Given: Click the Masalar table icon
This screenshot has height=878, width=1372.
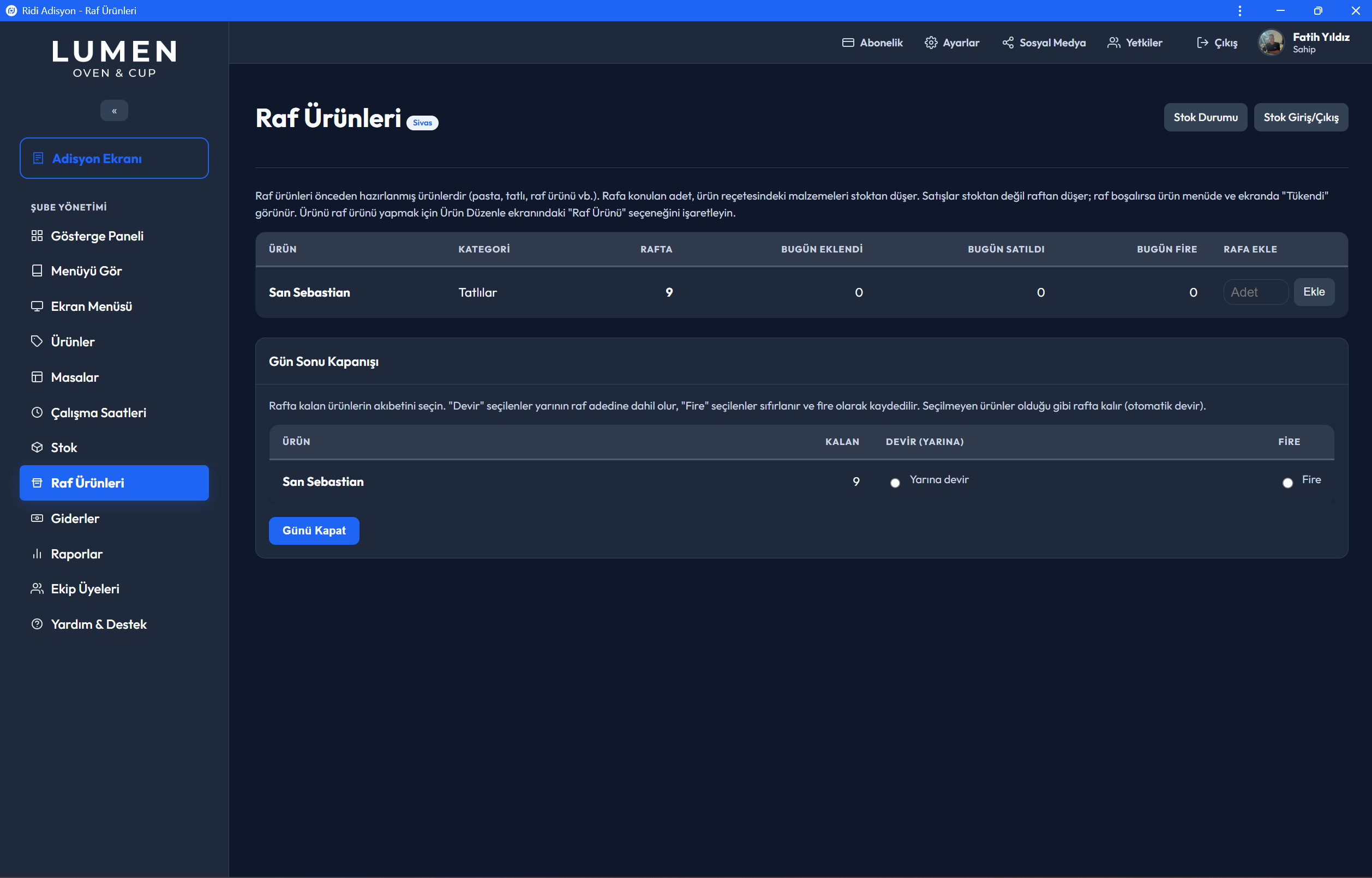Looking at the screenshot, I should point(37,377).
